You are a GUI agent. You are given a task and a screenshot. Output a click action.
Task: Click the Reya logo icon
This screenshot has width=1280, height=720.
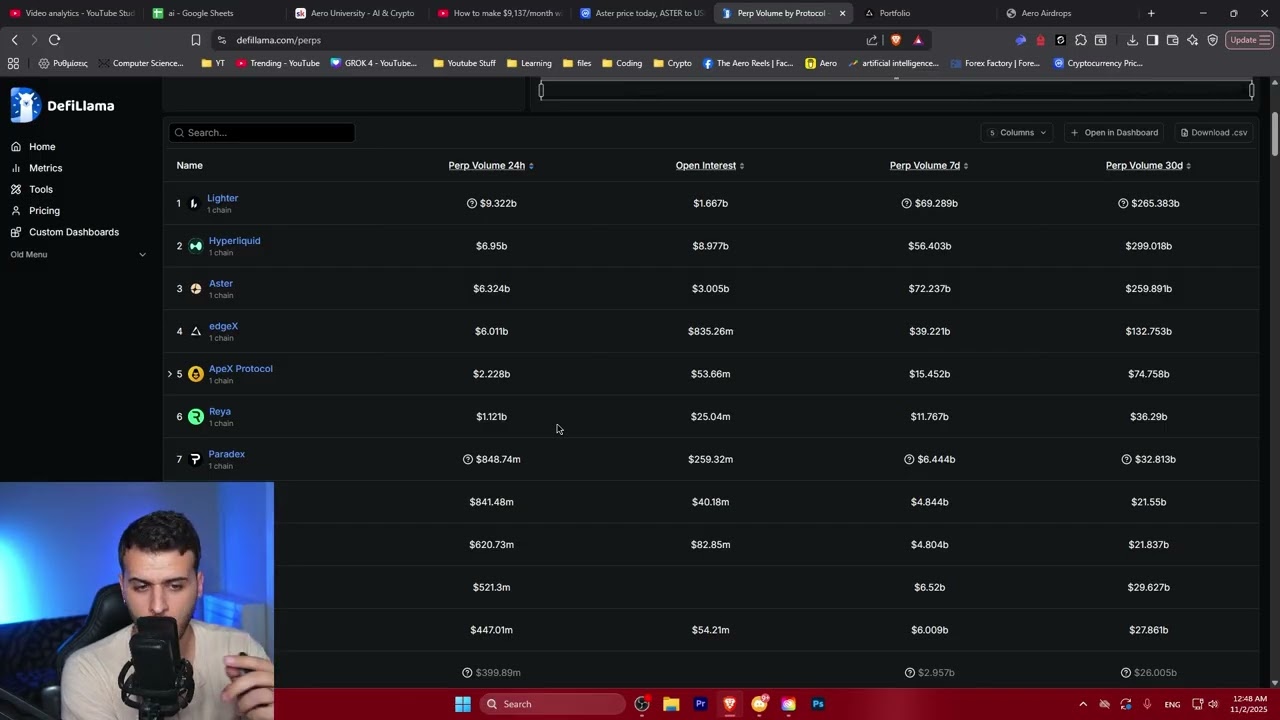(195, 417)
